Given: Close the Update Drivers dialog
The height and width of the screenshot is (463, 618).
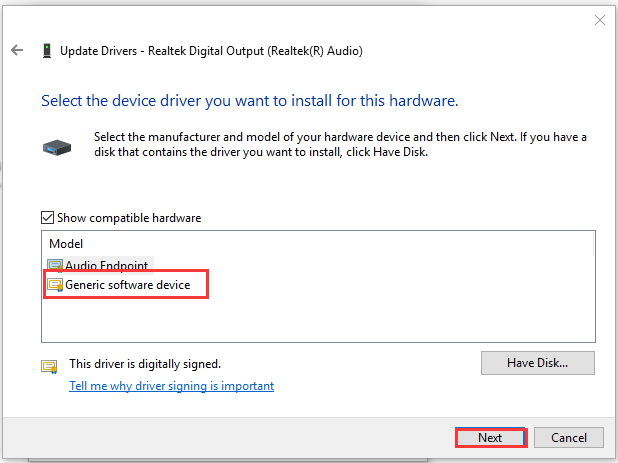Looking at the screenshot, I should [599, 20].
